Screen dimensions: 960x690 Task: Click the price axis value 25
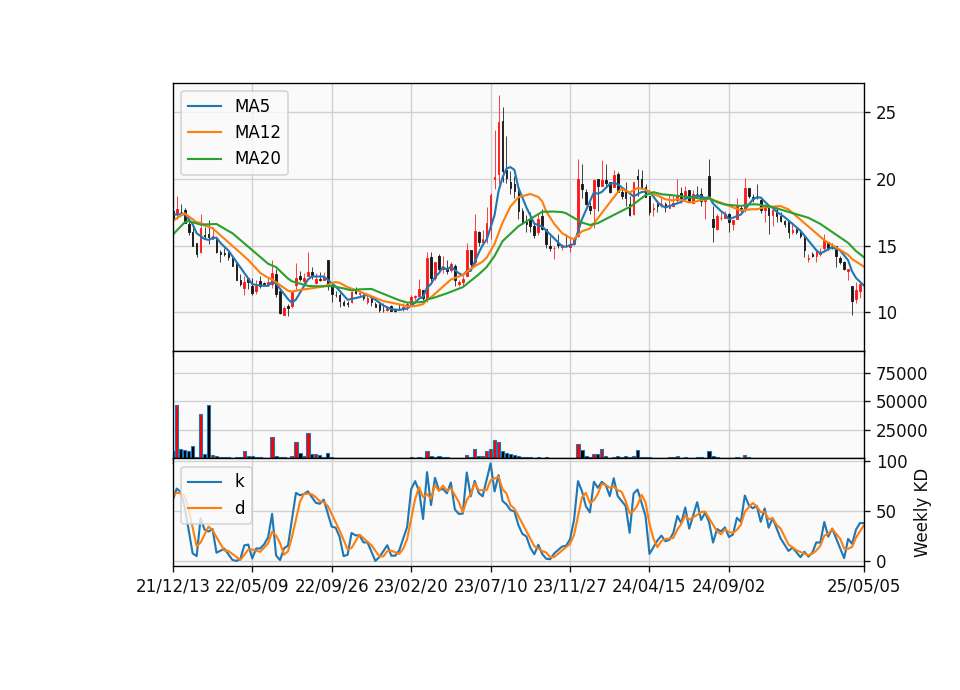886,113
